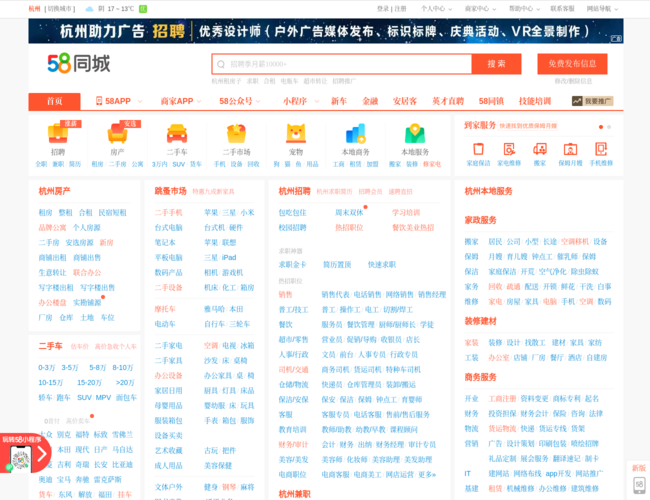Image resolution: width=650 pixels, height=500 pixels.
Task: Click the 二手手机 link
Action: pyautogui.click(x=168, y=213)
